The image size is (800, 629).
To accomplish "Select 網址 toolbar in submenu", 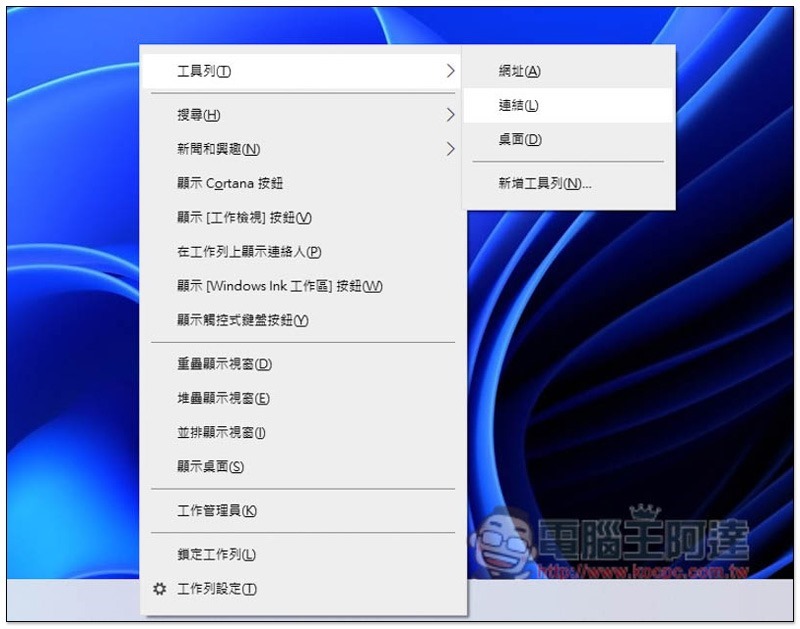I will click(519, 71).
